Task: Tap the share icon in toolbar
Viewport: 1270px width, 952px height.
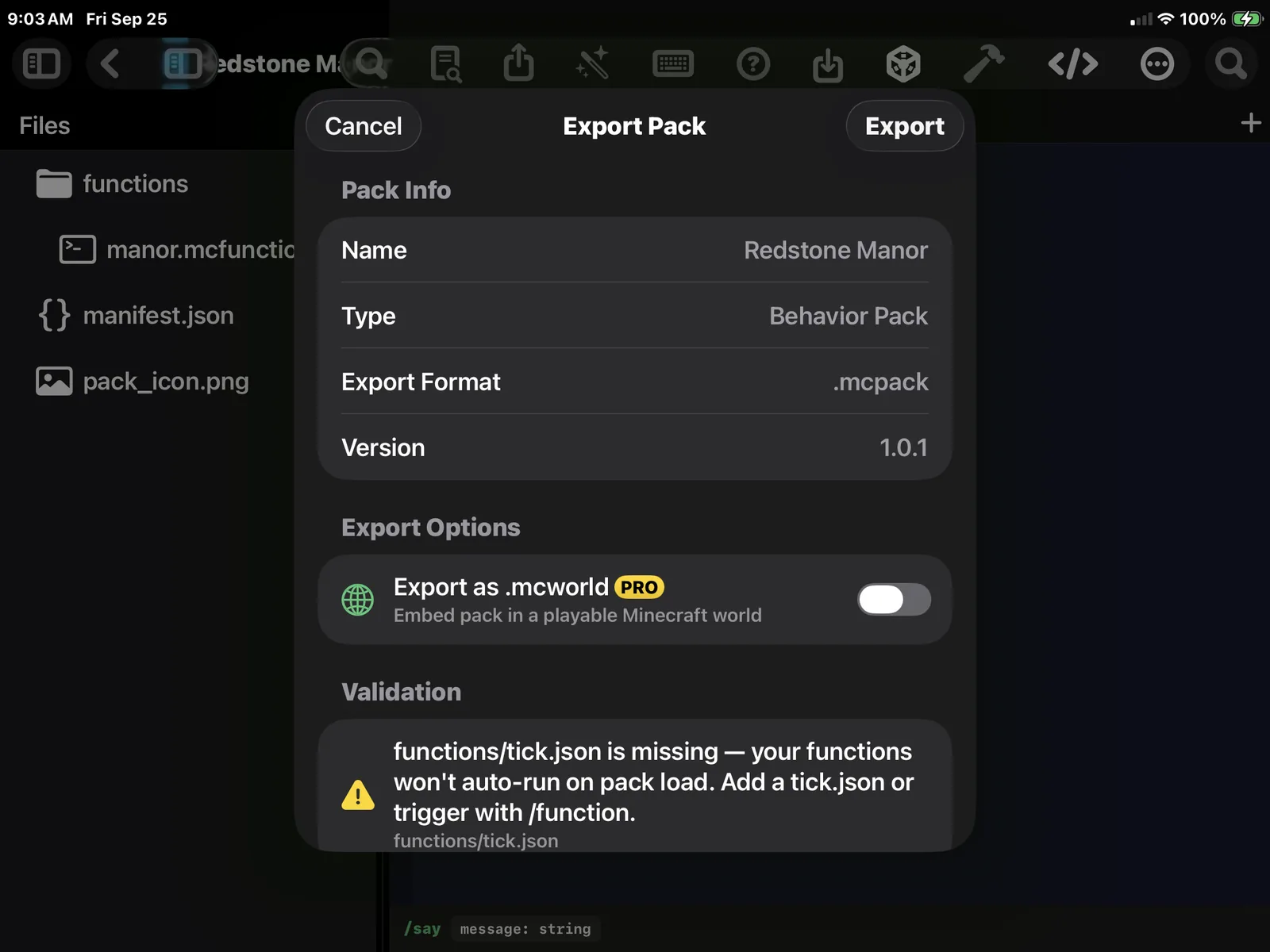Action: point(519,63)
